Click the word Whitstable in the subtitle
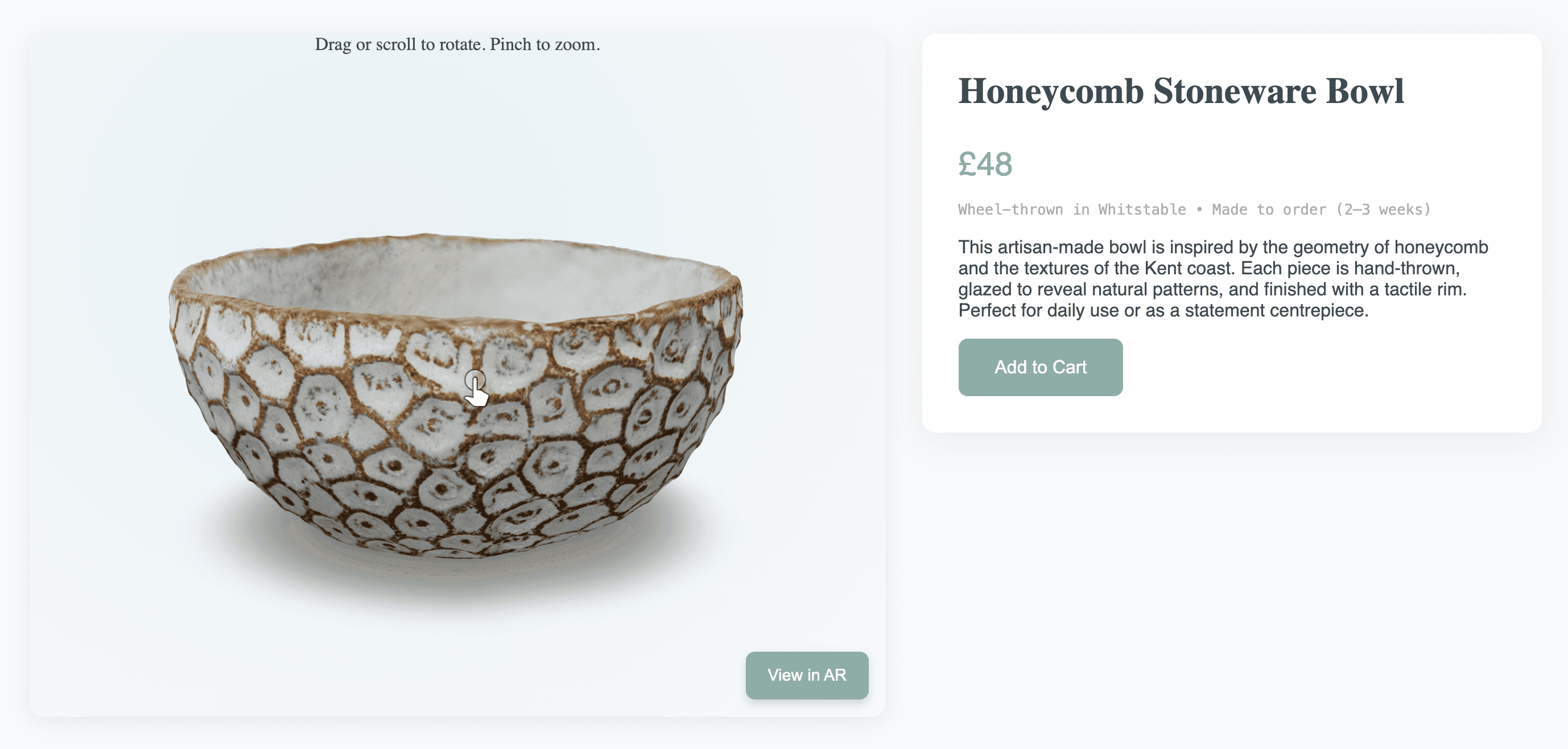This screenshot has height=749, width=1568. [x=1141, y=209]
